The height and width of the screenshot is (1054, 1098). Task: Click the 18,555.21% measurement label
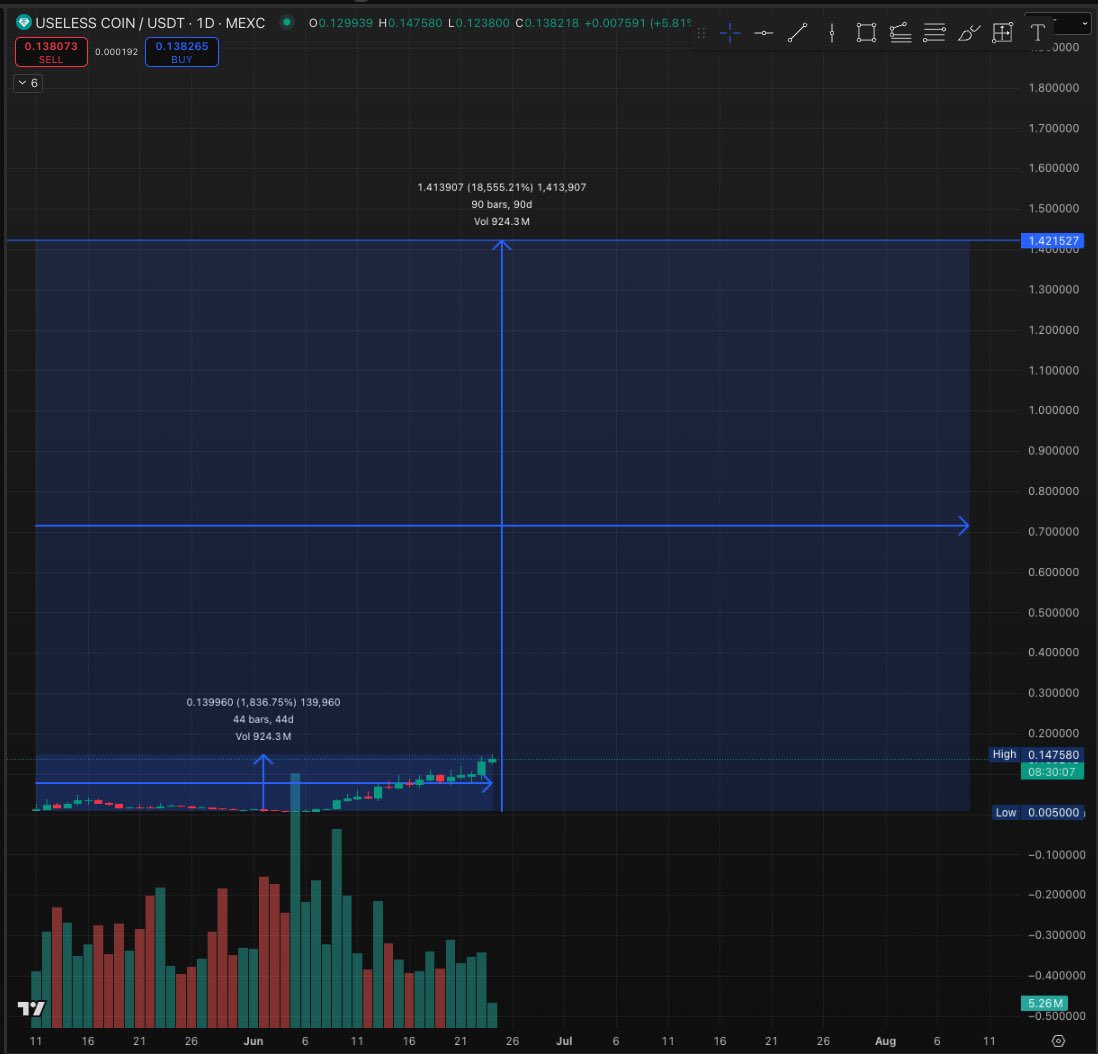(x=500, y=187)
